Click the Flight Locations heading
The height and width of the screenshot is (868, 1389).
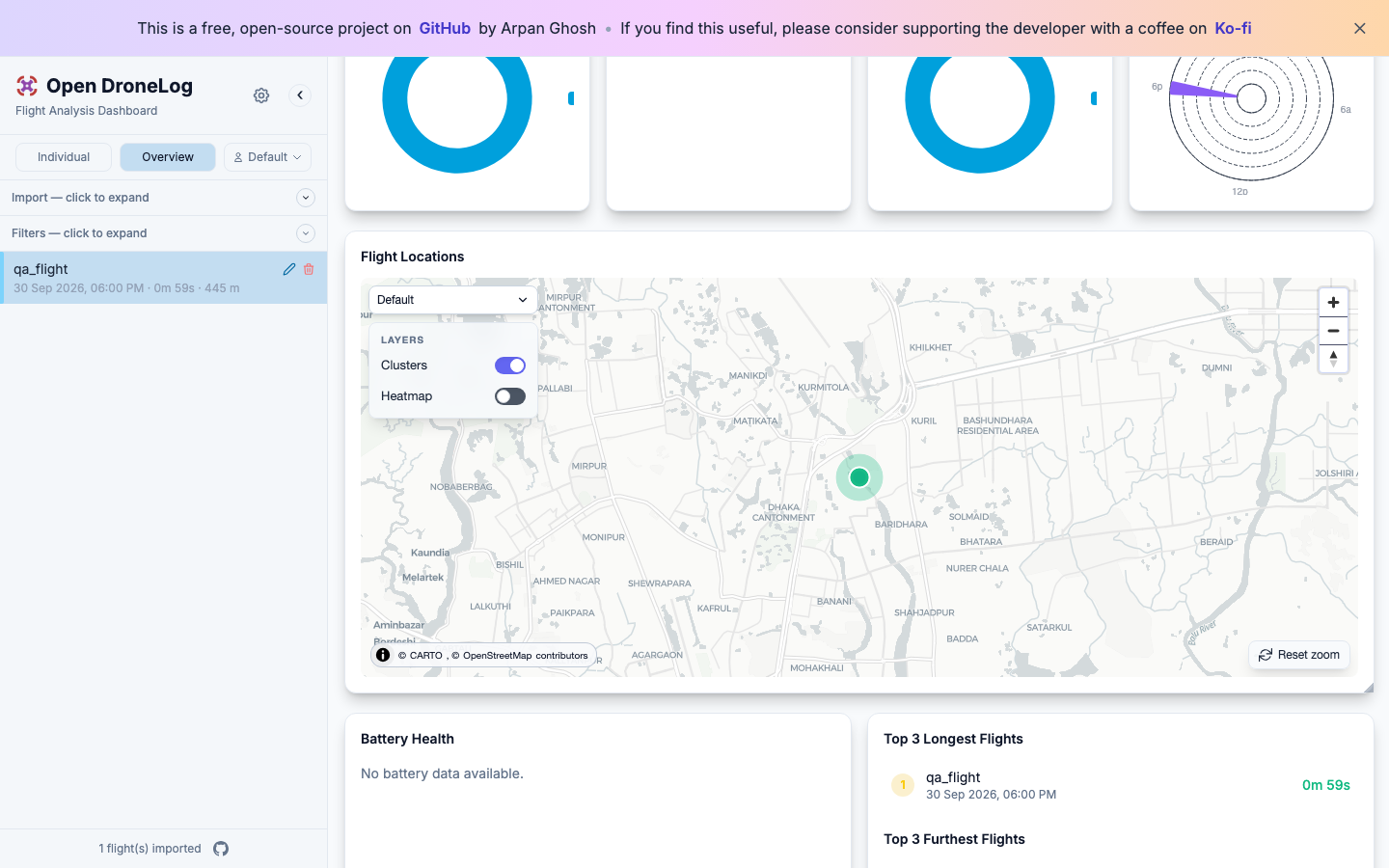412,257
